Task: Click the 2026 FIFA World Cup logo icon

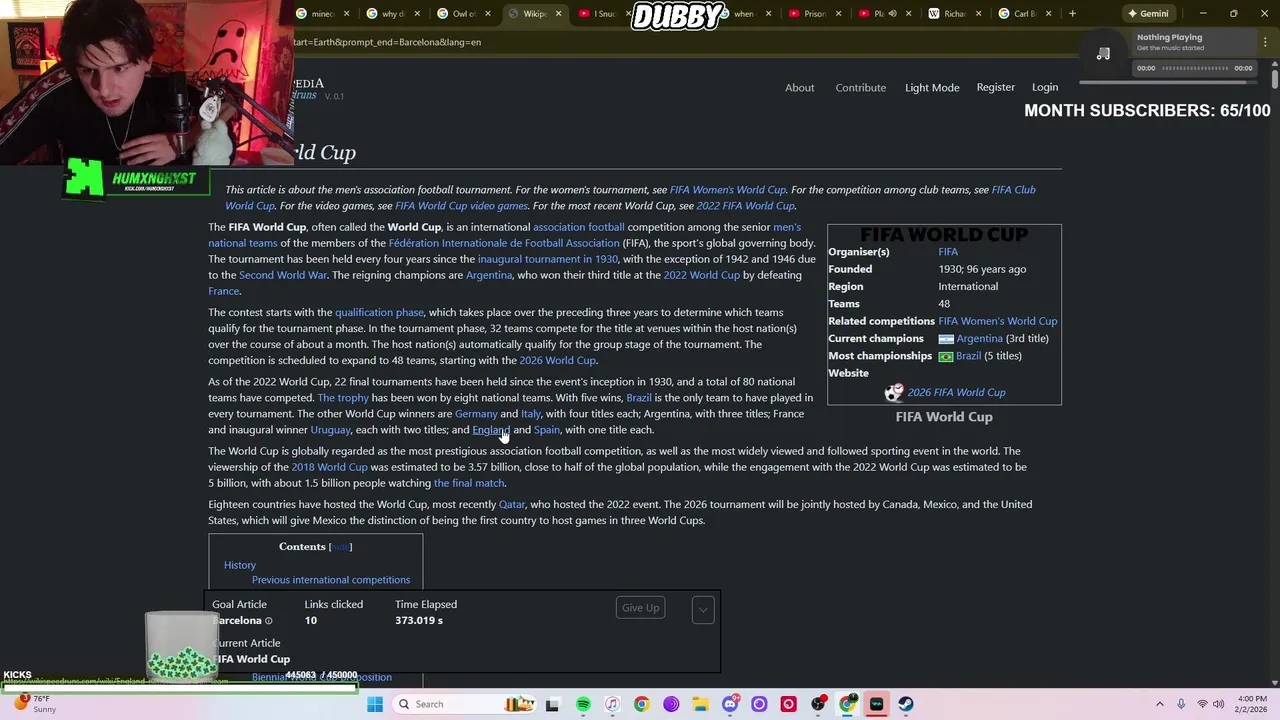Action: click(x=894, y=392)
